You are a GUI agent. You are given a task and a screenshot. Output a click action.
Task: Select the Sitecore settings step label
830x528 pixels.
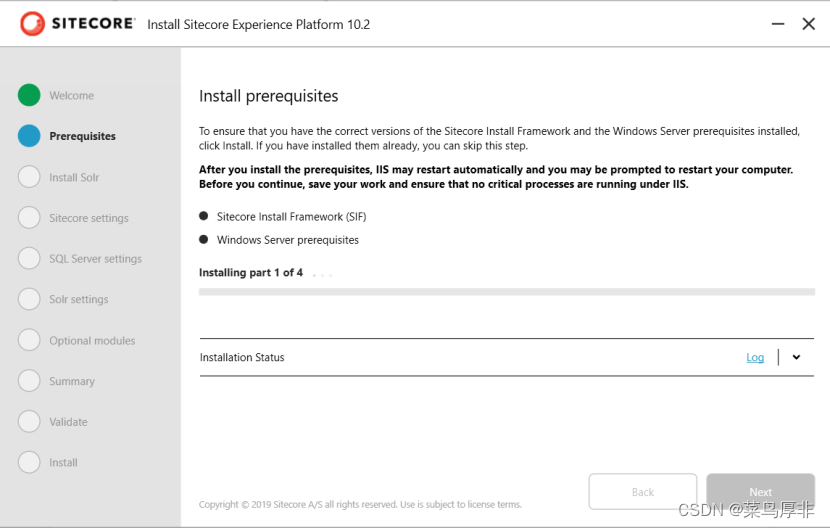click(x=89, y=218)
